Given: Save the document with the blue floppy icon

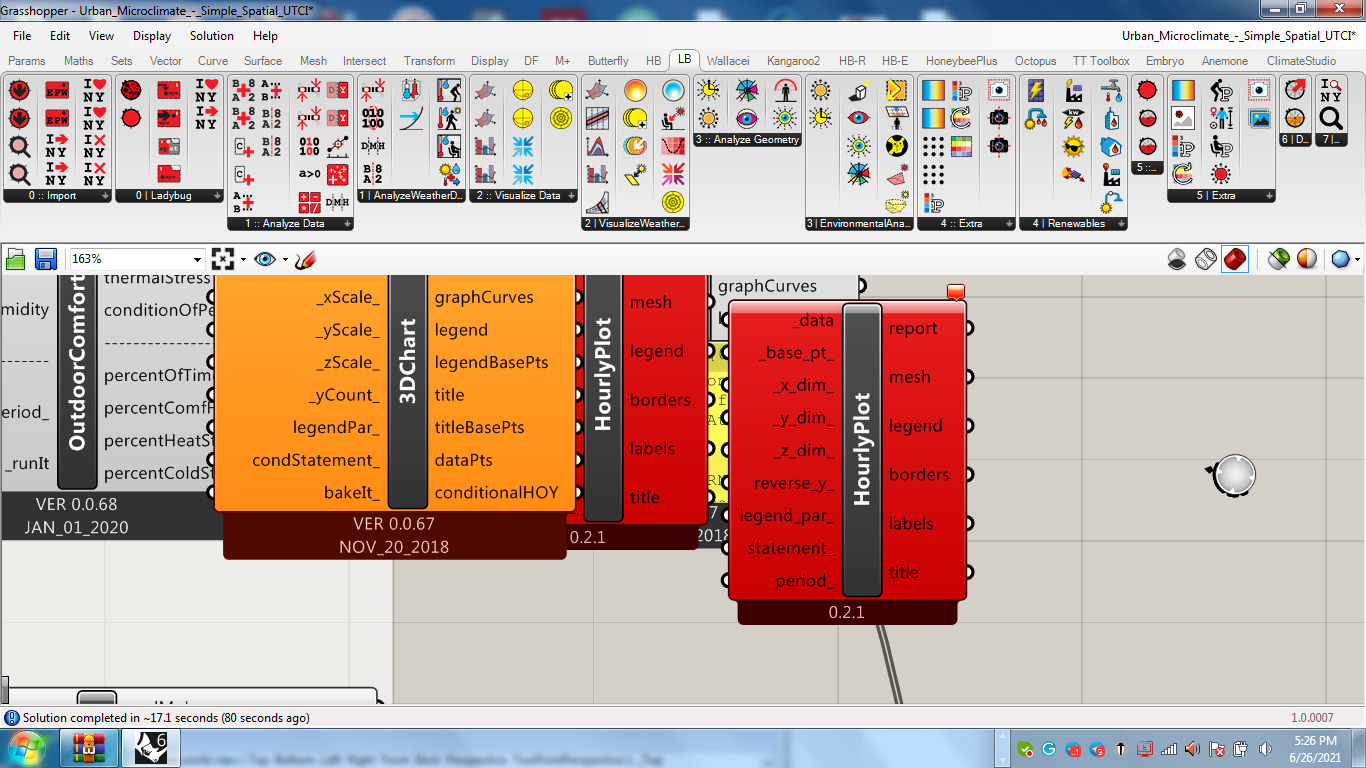Looking at the screenshot, I should click(46, 259).
